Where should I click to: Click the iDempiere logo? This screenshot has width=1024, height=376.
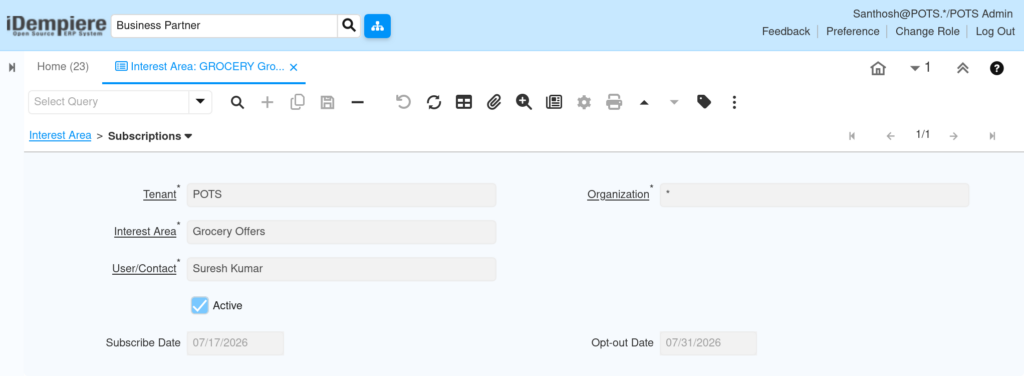click(56, 25)
